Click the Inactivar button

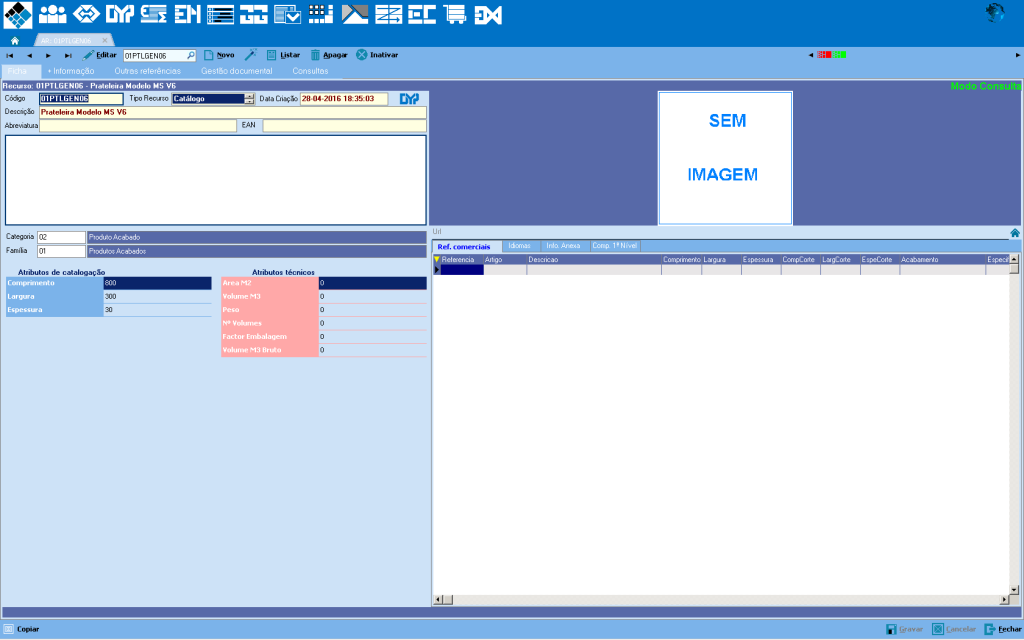[x=377, y=55]
